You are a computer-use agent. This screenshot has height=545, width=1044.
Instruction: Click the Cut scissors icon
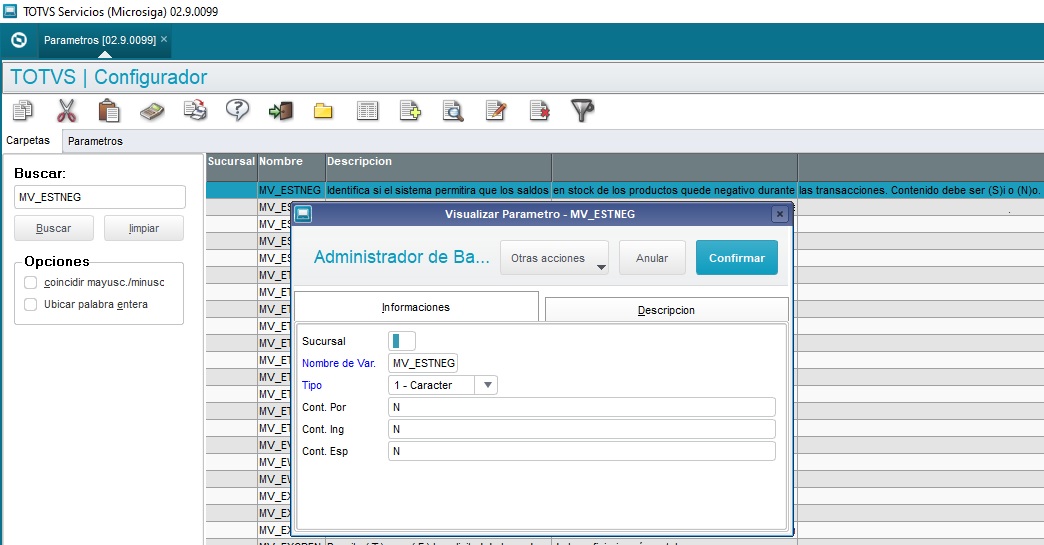click(x=66, y=110)
